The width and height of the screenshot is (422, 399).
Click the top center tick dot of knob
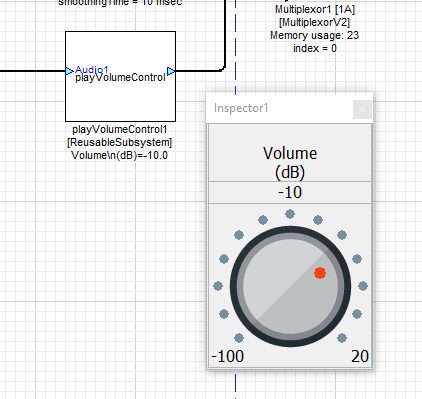[290, 214]
